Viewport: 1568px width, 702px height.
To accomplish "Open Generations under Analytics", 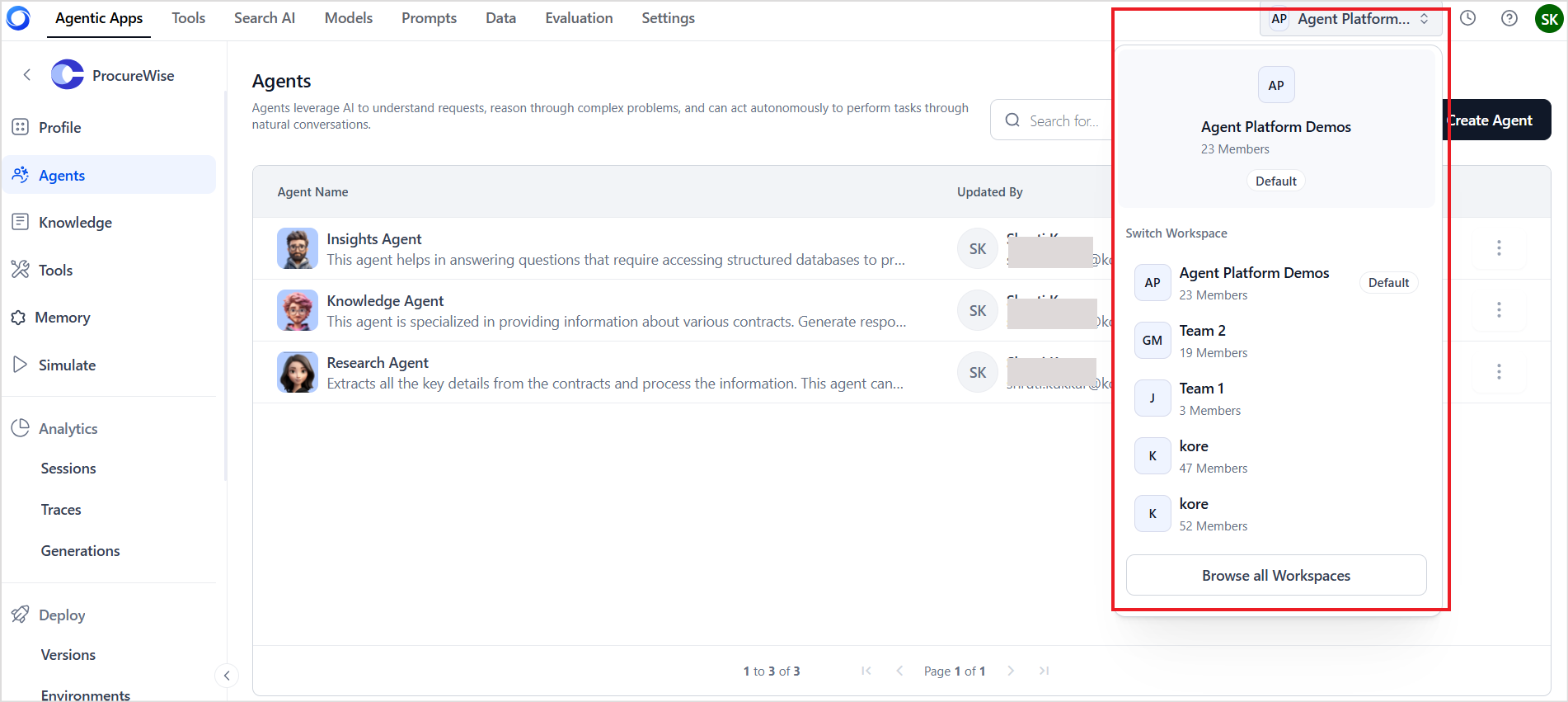I will click(81, 551).
